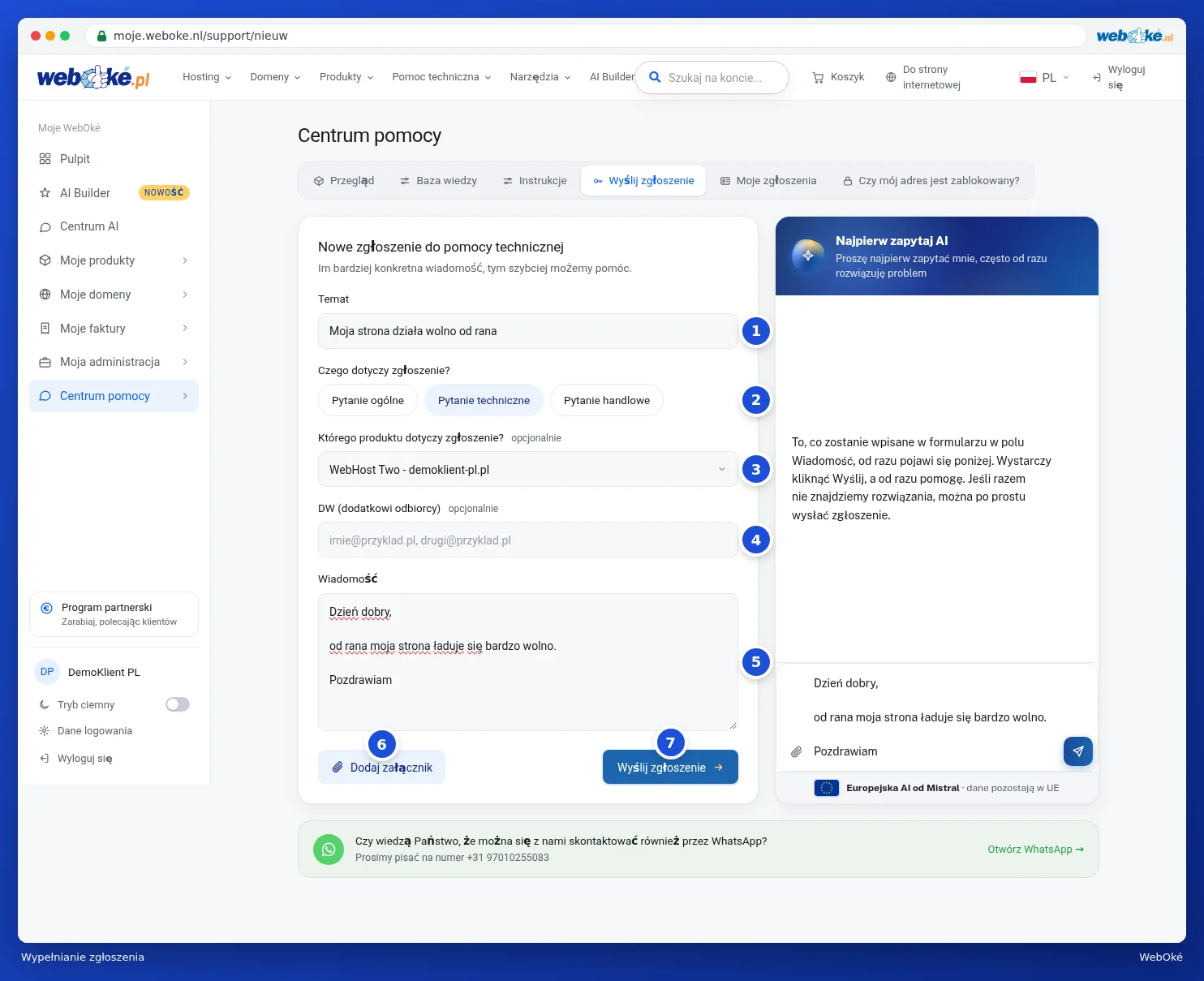The width and height of the screenshot is (1204, 981).
Task: Click the paperclip icon in AI chat input
Action: [797, 751]
